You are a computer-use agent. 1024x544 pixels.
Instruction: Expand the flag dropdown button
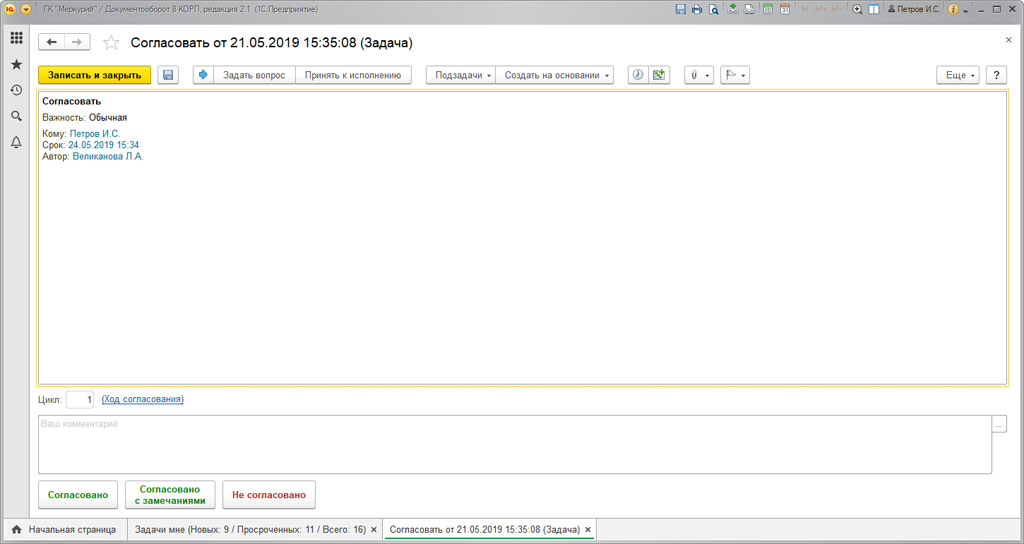(x=735, y=75)
